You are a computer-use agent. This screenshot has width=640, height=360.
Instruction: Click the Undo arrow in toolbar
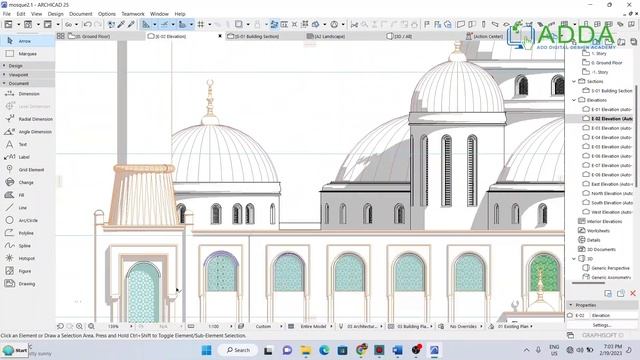click(87, 24)
